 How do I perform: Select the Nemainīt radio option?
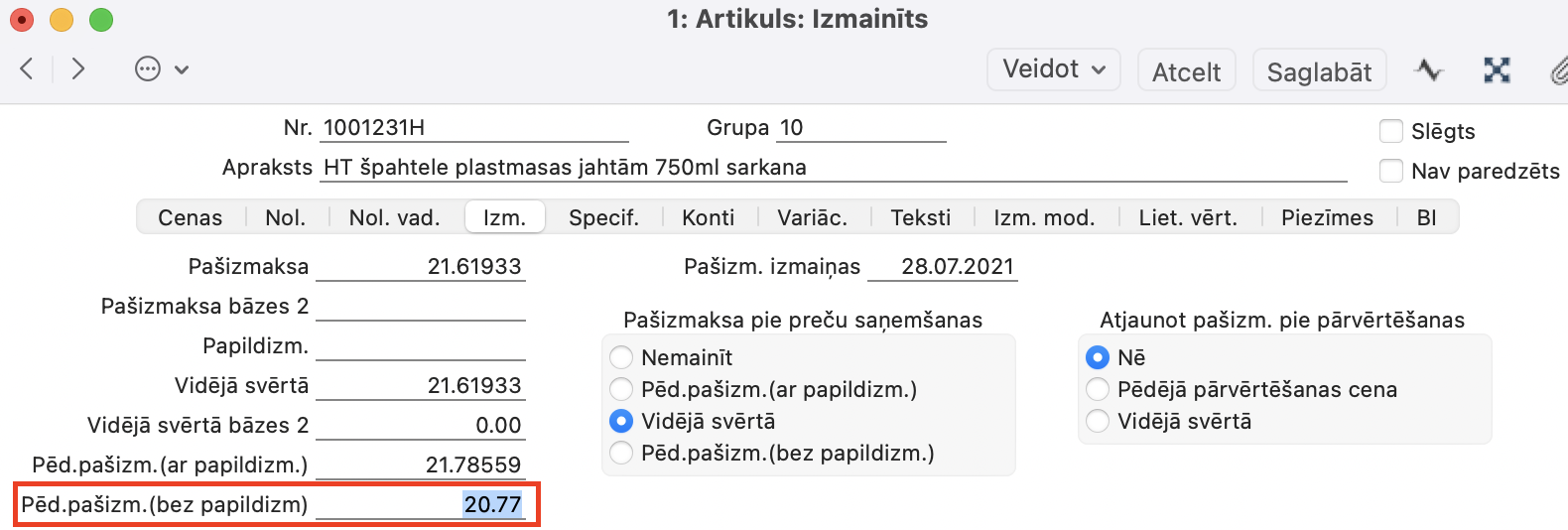(621, 357)
